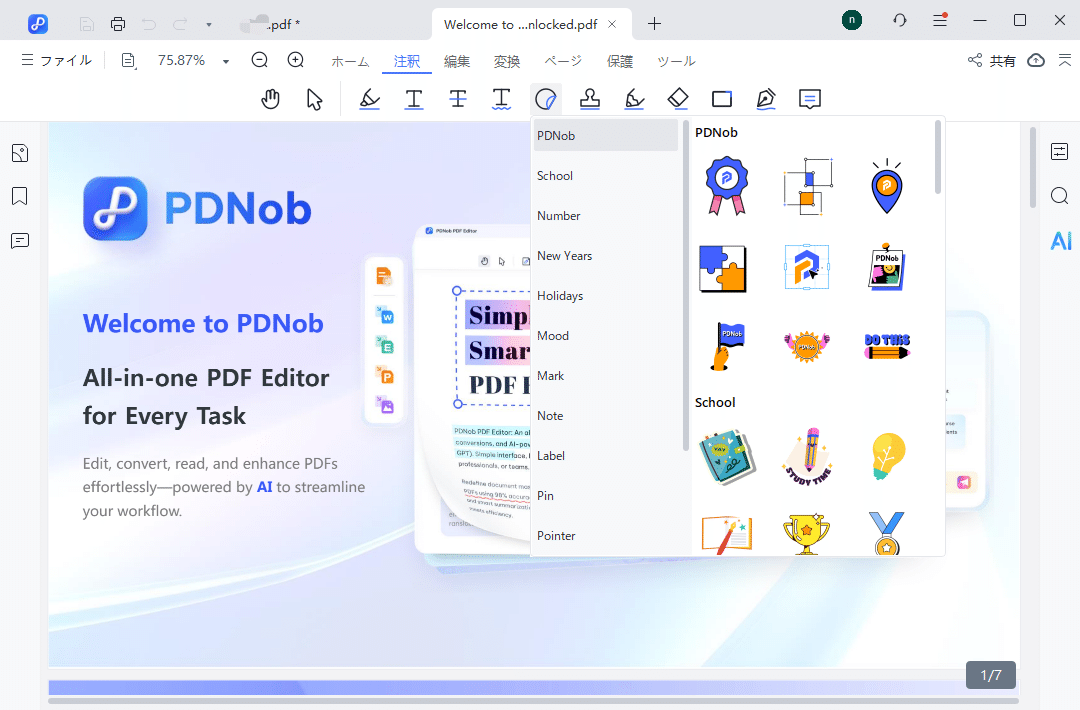1080x710 pixels.
Task: Click the 共有 share button
Action: click(x=999, y=60)
